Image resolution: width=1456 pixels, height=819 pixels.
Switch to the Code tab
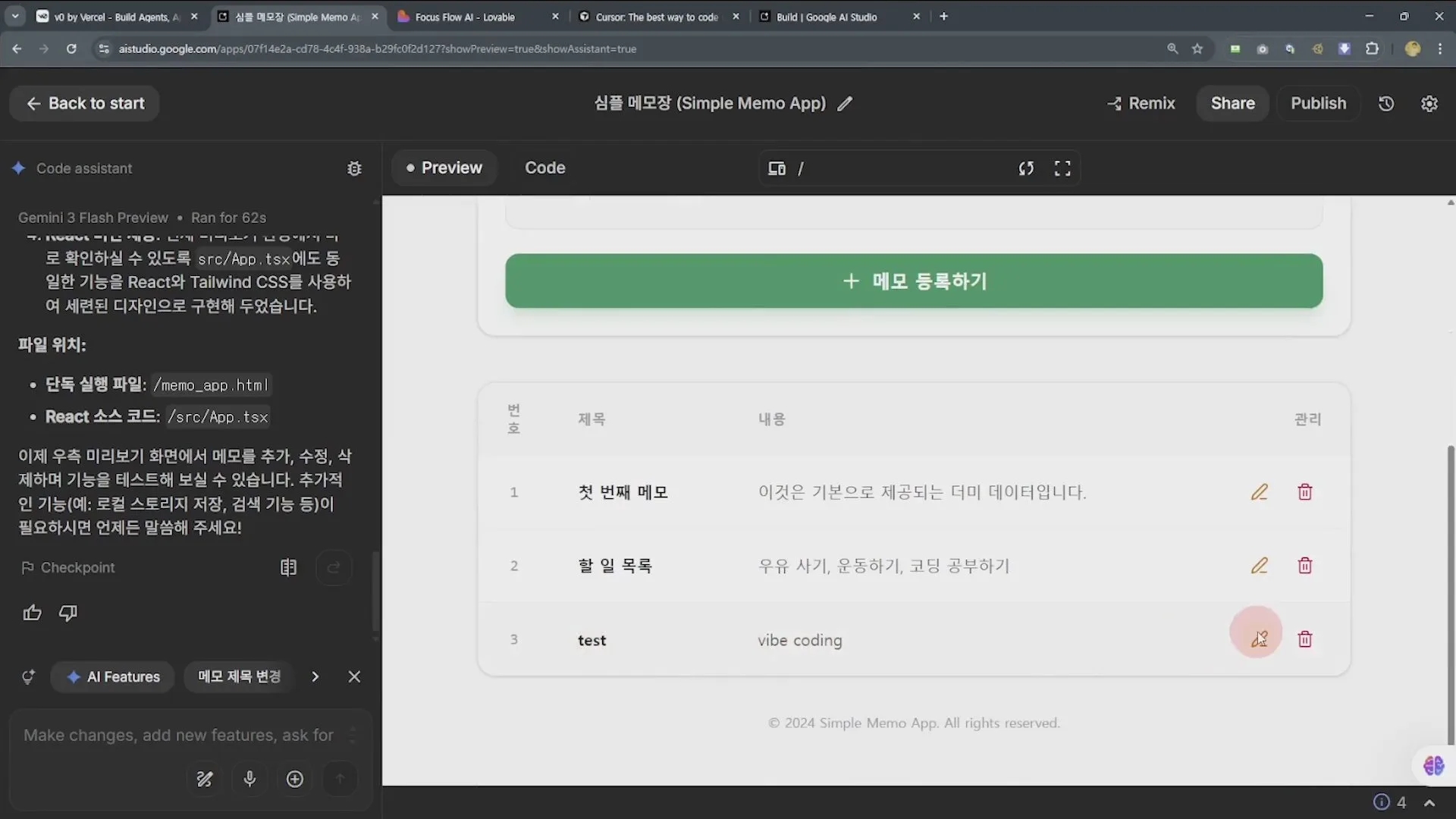click(545, 168)
